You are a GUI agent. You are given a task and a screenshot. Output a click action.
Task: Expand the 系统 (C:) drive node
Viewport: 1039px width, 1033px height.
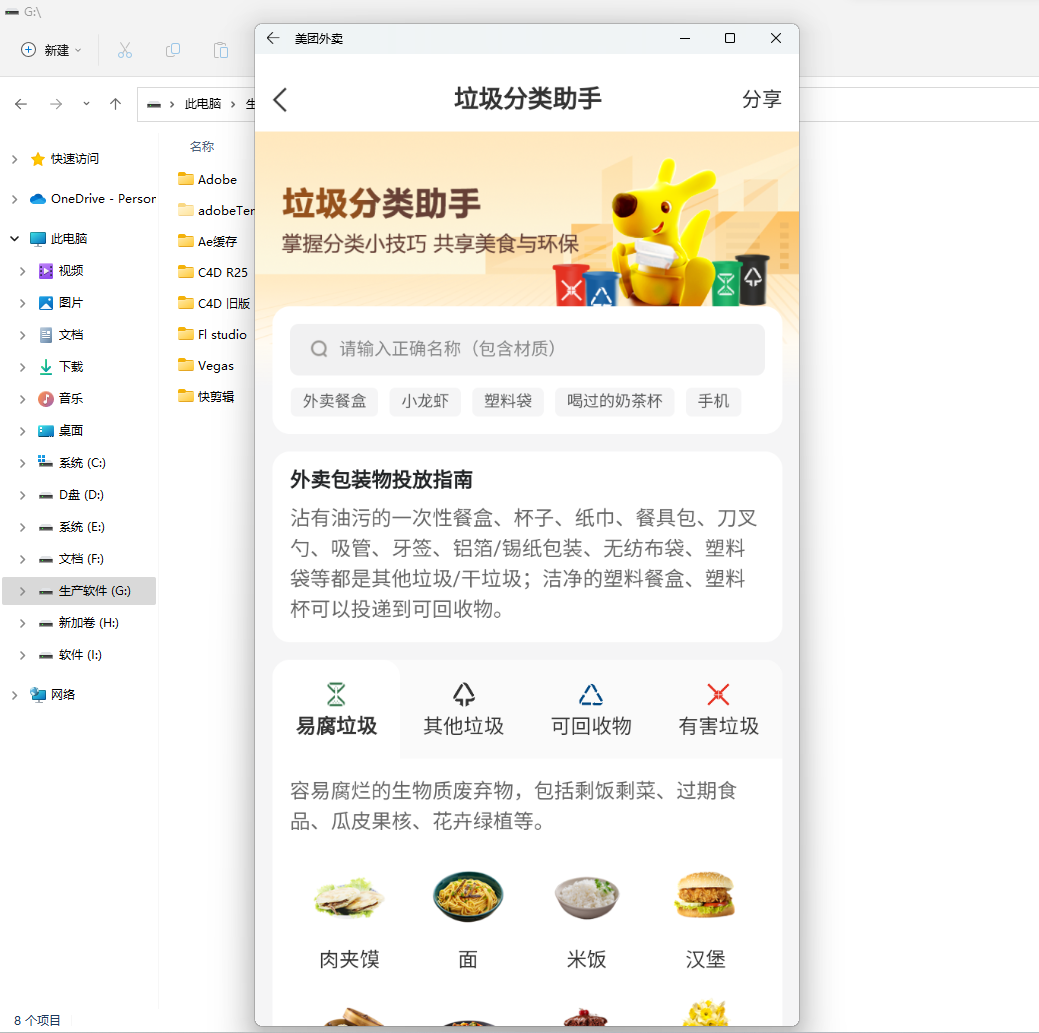point(23,463)
